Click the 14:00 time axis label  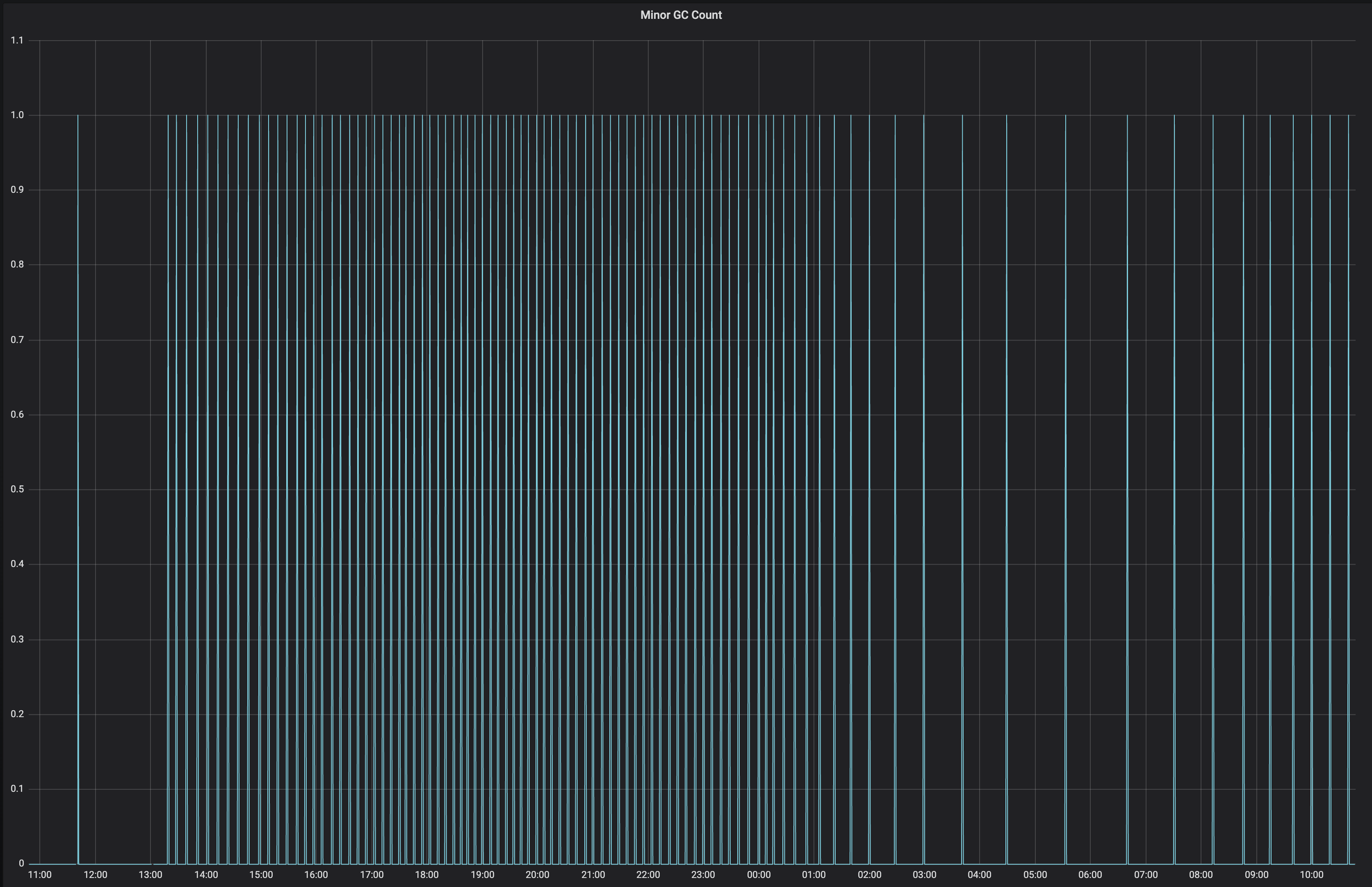tap(206, 875)
